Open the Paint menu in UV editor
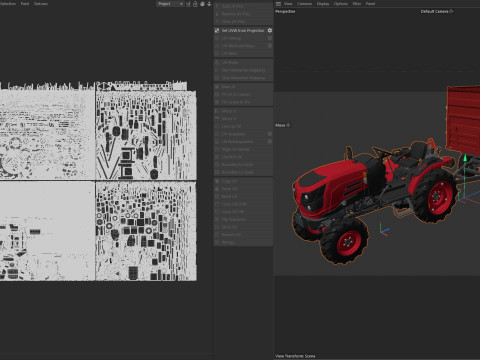 click(x=25, y=4)
